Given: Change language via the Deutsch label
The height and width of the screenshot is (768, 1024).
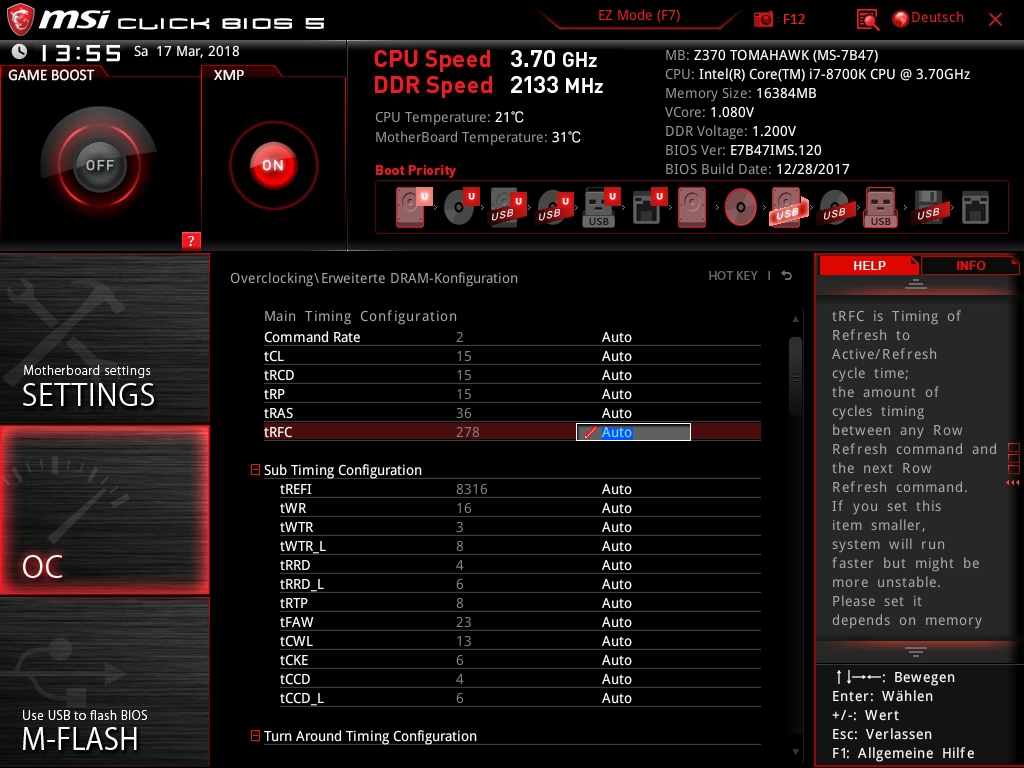Looking at the screenshot, I should click(937, 18).
